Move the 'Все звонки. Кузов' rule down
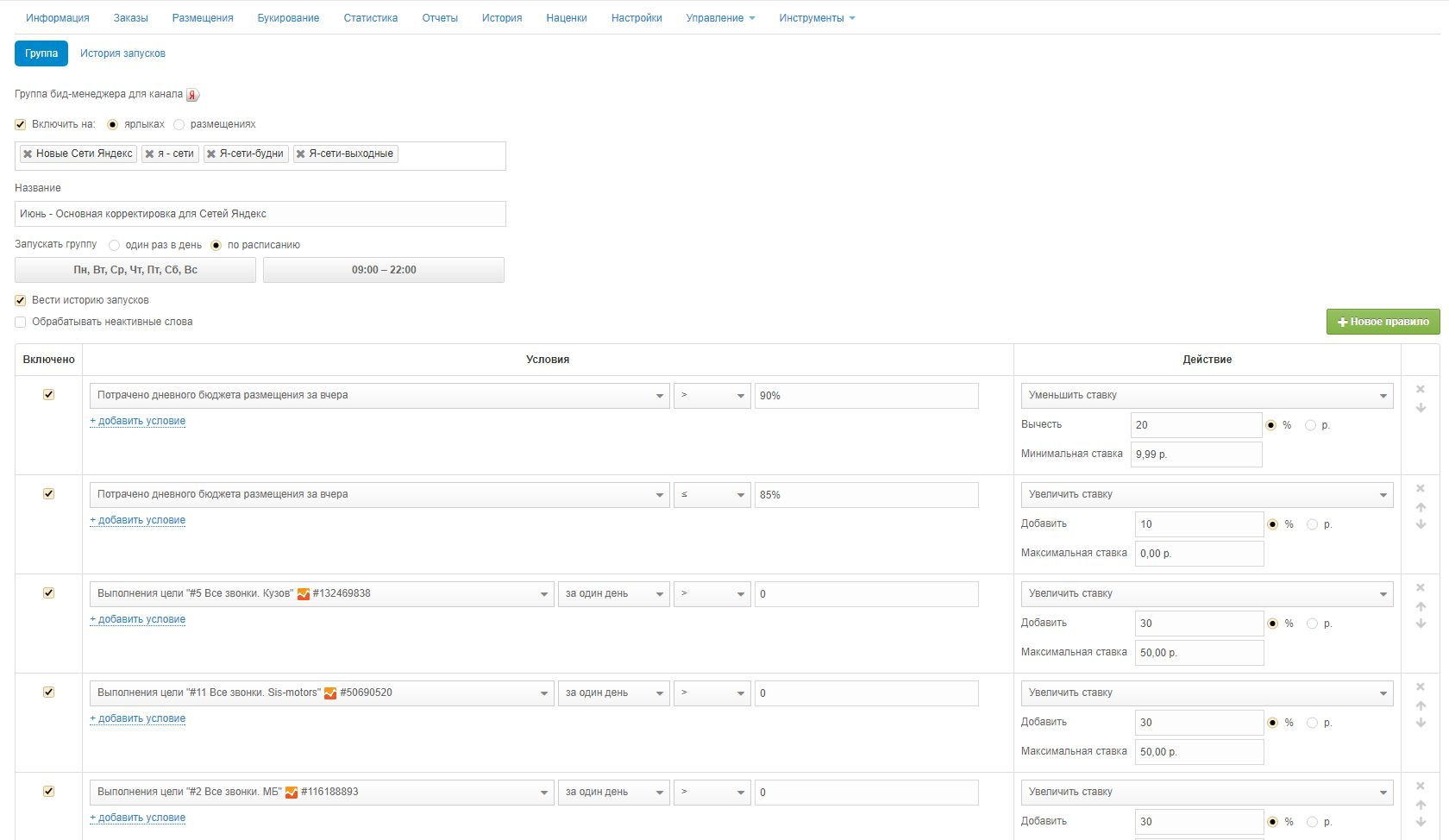This screenshot has width=1449, height=840. [x=1421, y=624]
